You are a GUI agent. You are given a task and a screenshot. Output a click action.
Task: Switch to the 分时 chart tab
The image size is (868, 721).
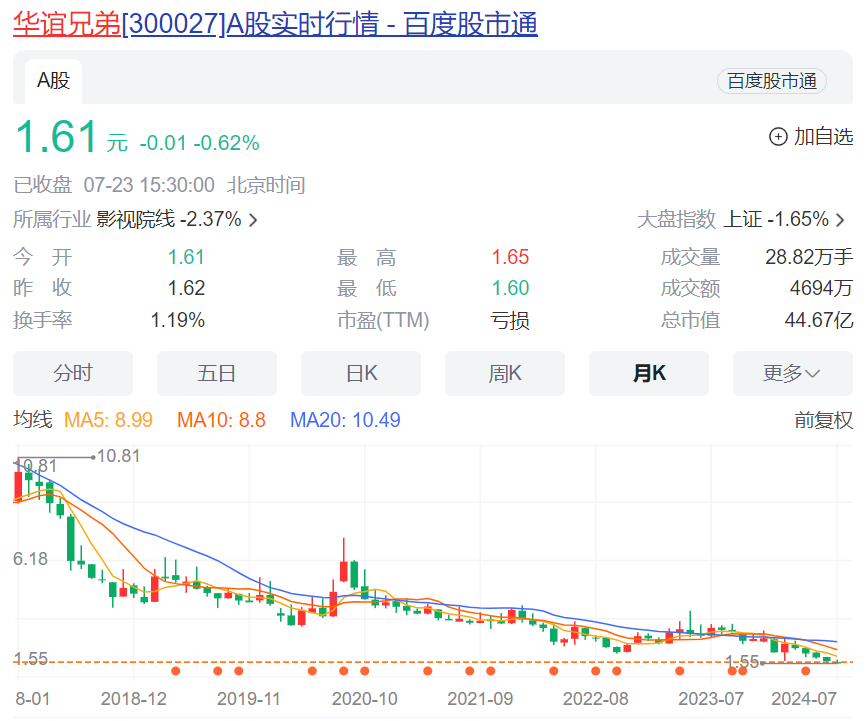pyautogui.click(x=73, y=374)
